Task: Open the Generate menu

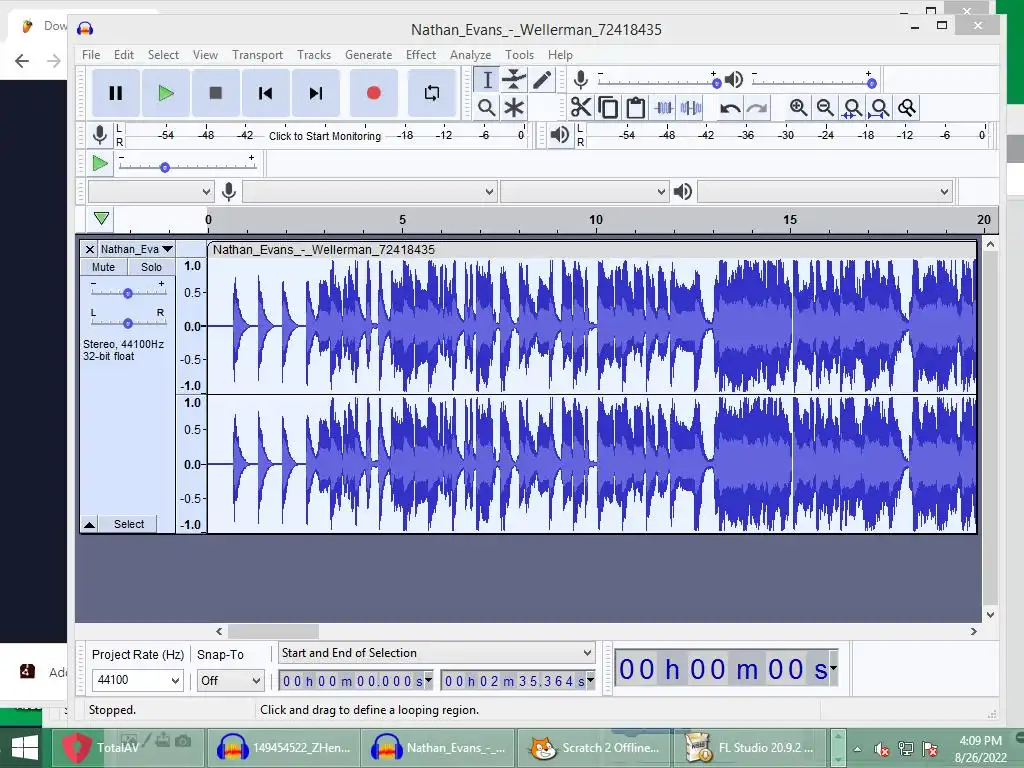Action: tap(368, 55)
